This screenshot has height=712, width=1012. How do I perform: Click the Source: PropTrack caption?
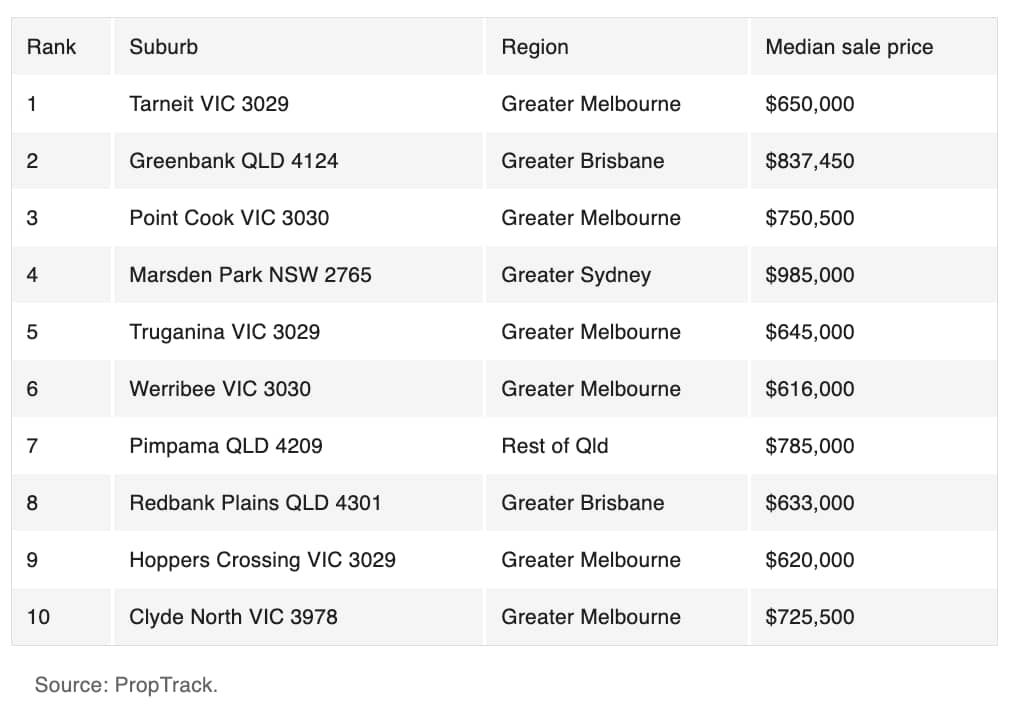126,685
